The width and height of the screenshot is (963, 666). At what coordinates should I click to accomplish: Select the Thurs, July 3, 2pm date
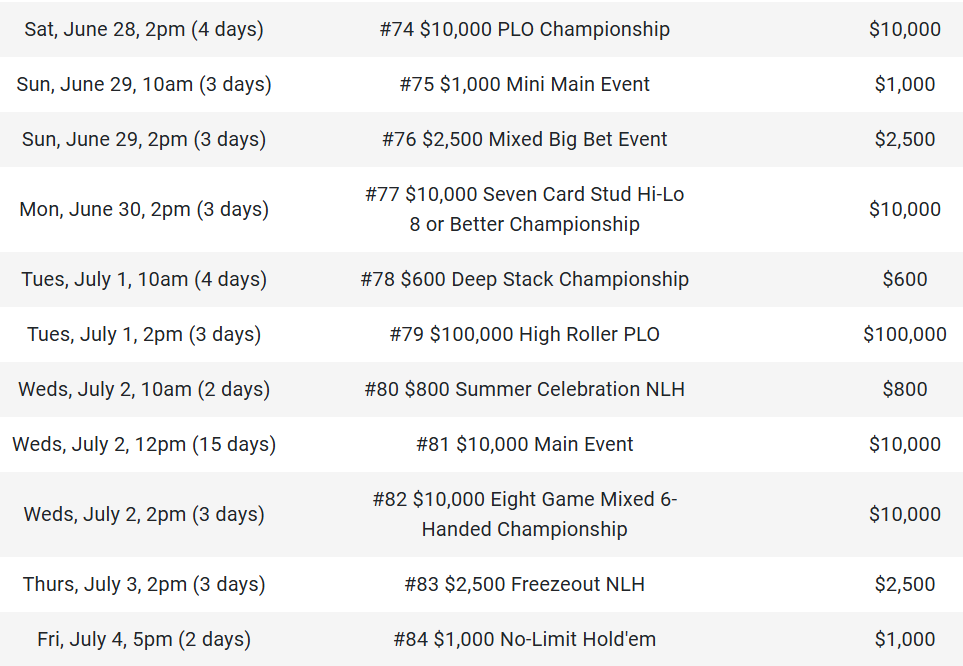click(x=144, y=584)
